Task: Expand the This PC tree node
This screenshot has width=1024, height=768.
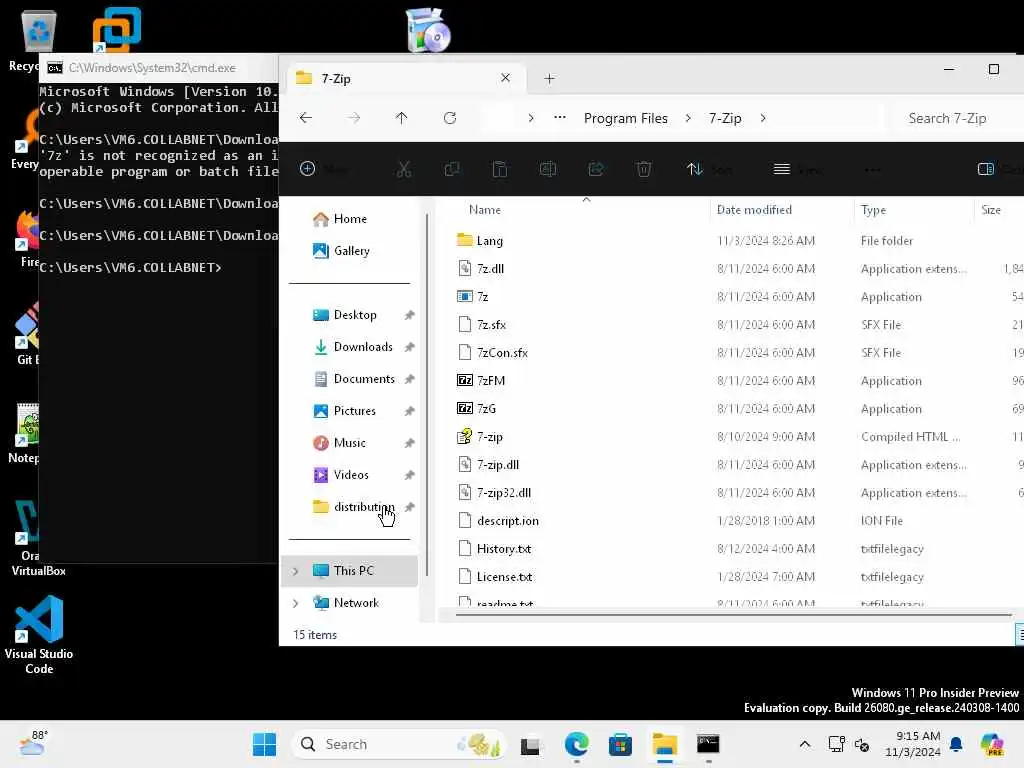Action: (296, 571)
